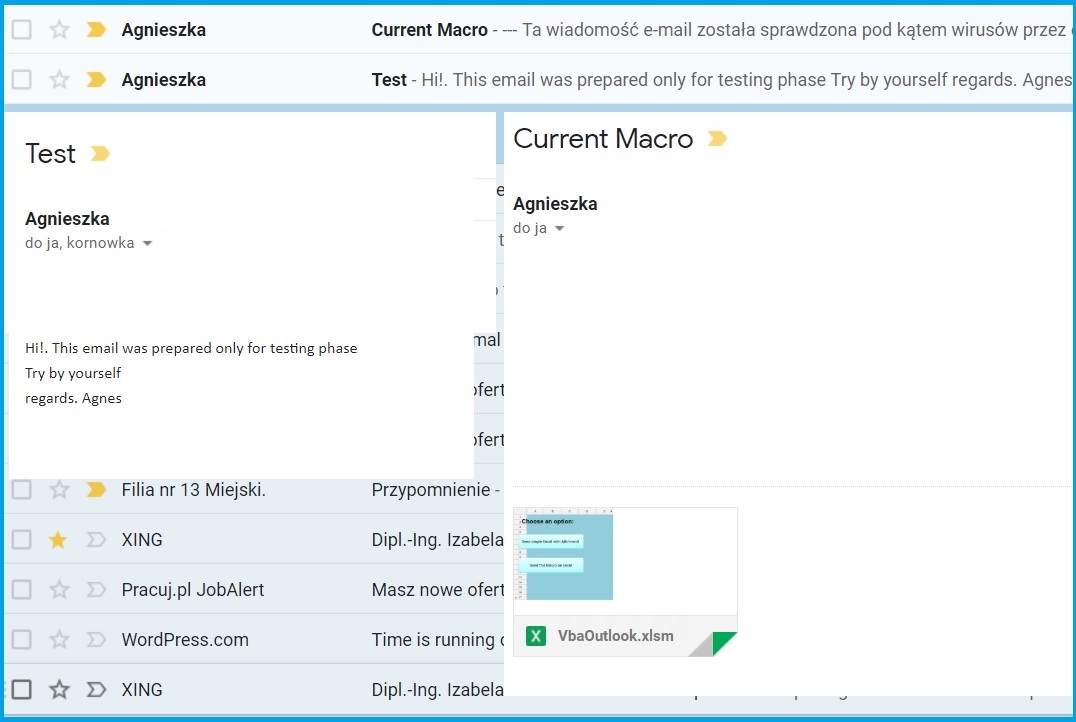Star the bottom XING email row

click(x=59, y=690)
